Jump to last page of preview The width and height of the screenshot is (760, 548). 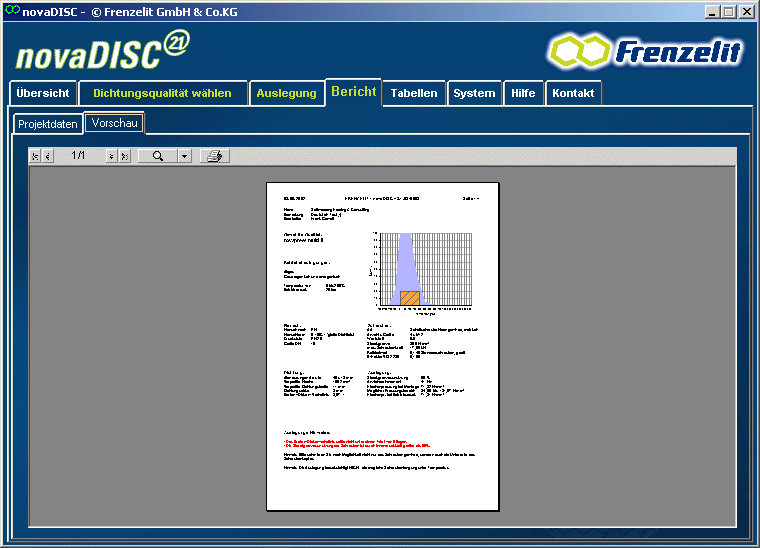[124, 156]
